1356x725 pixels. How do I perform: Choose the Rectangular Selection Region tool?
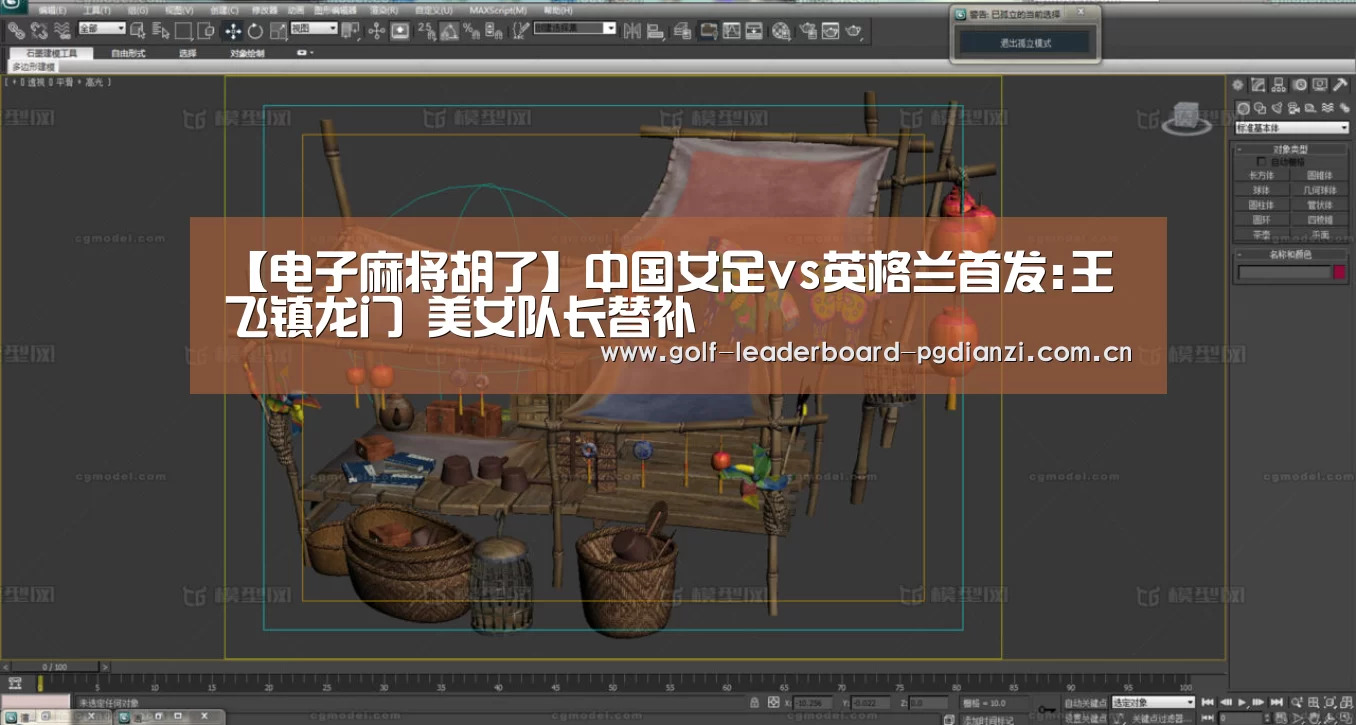point(183,31)
